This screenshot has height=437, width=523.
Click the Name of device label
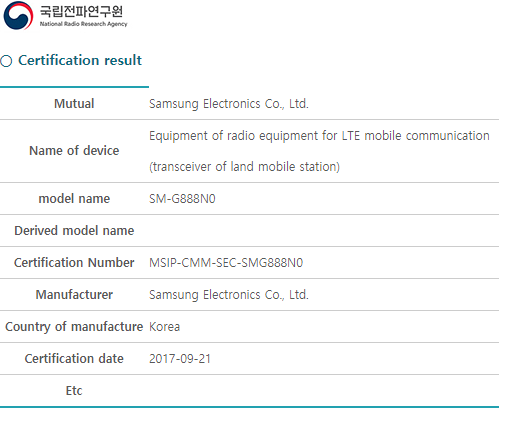tap(74, 151)
